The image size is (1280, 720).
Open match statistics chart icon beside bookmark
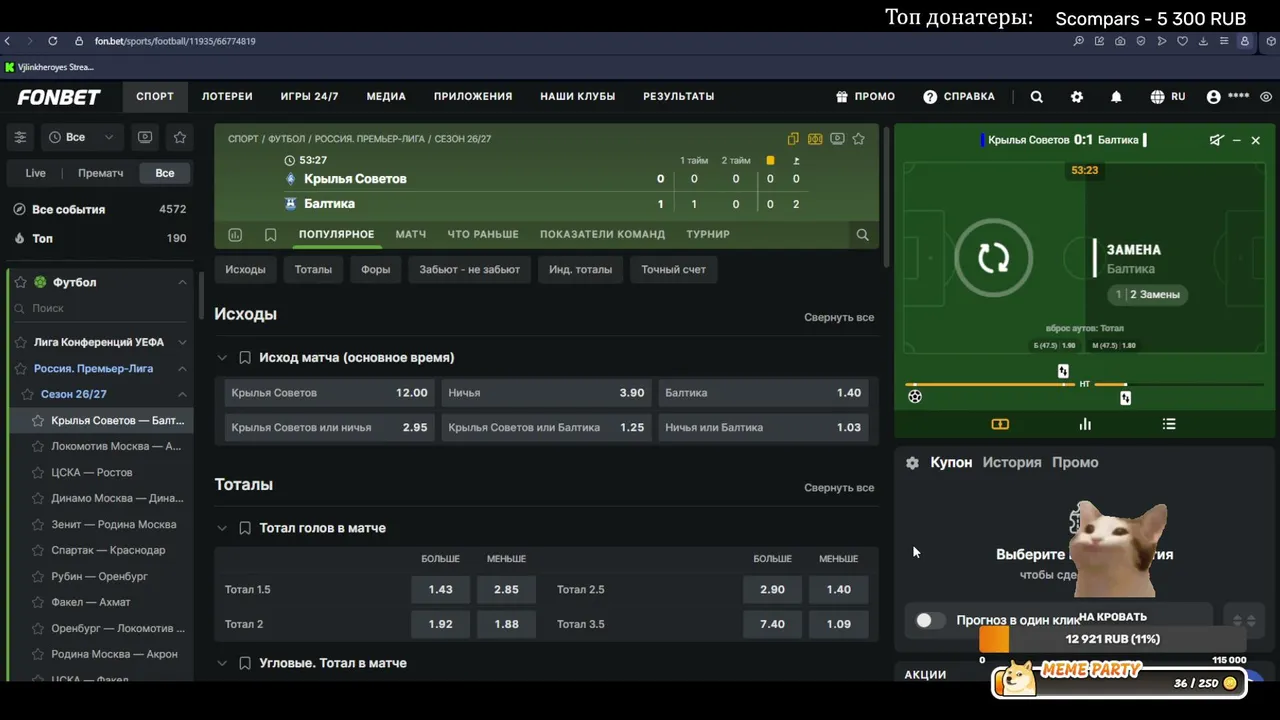[235, 235]
